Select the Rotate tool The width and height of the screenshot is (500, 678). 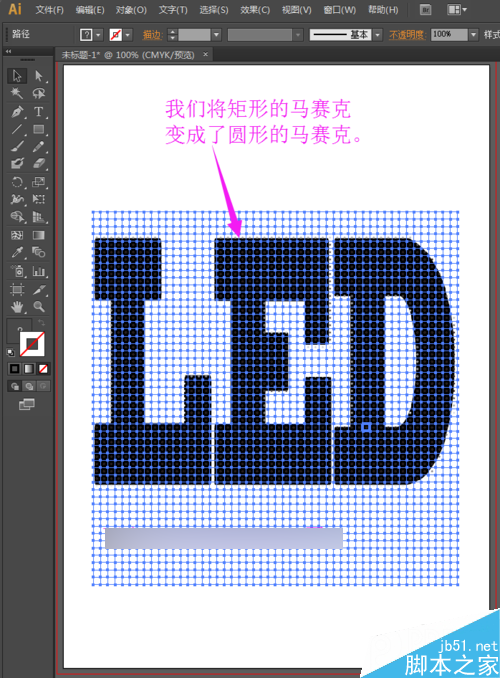coord(17,182)
